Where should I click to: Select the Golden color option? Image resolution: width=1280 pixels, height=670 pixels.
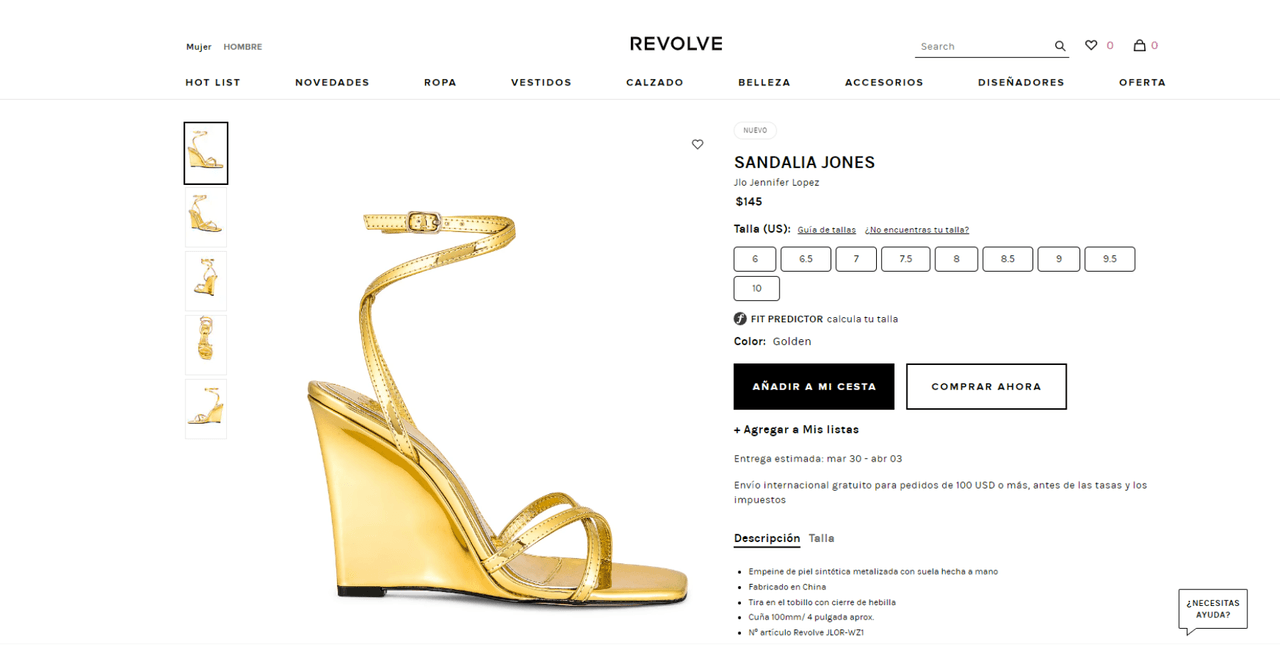pos(791,341)
